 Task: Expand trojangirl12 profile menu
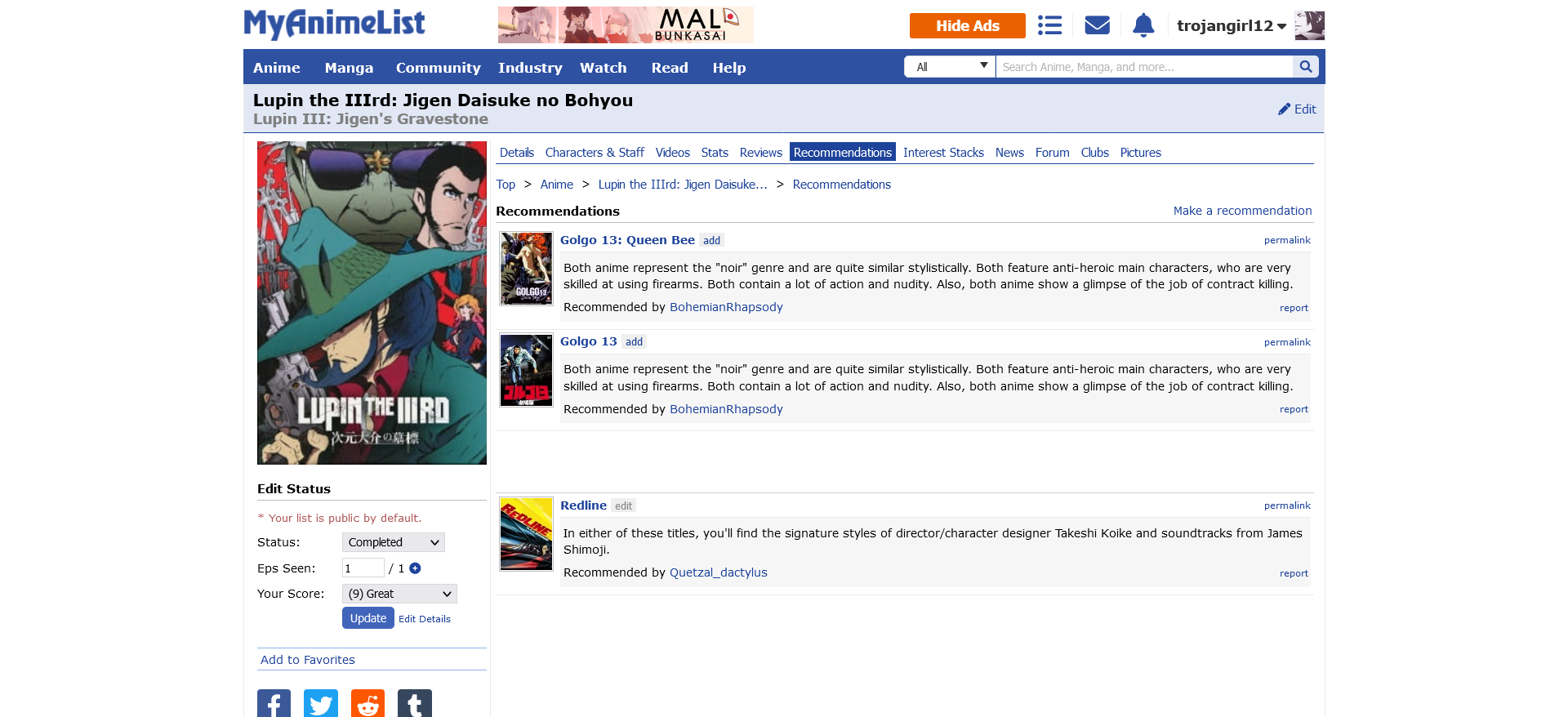point(1232,26)
